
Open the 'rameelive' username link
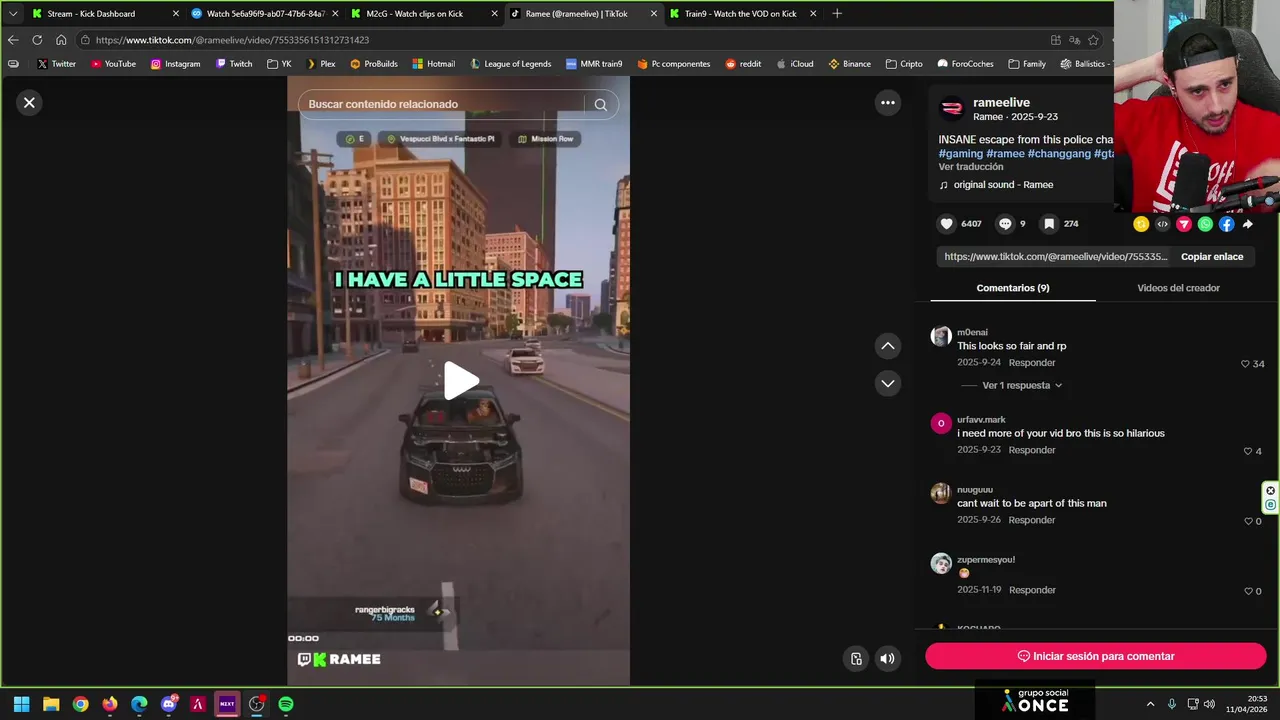click(x=1001, y=102)
